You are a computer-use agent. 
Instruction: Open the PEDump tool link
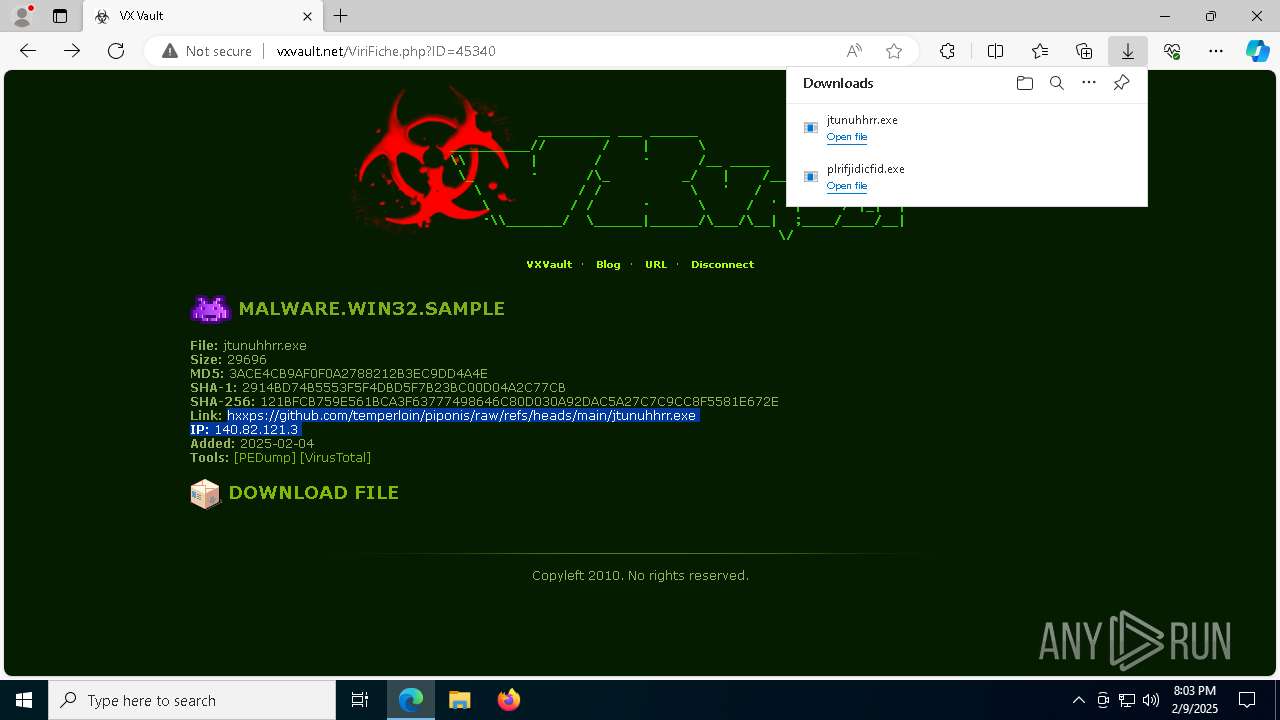point(265,458)
